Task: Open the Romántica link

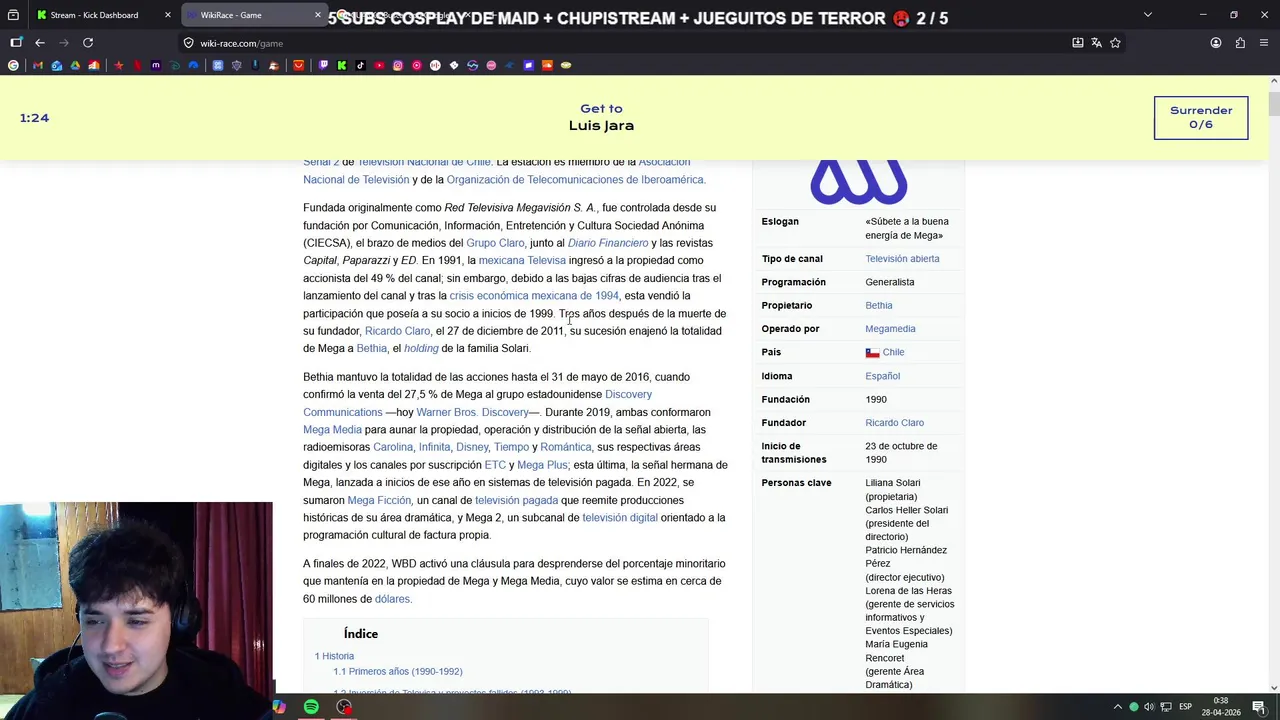Action: [x=565, y=447]
